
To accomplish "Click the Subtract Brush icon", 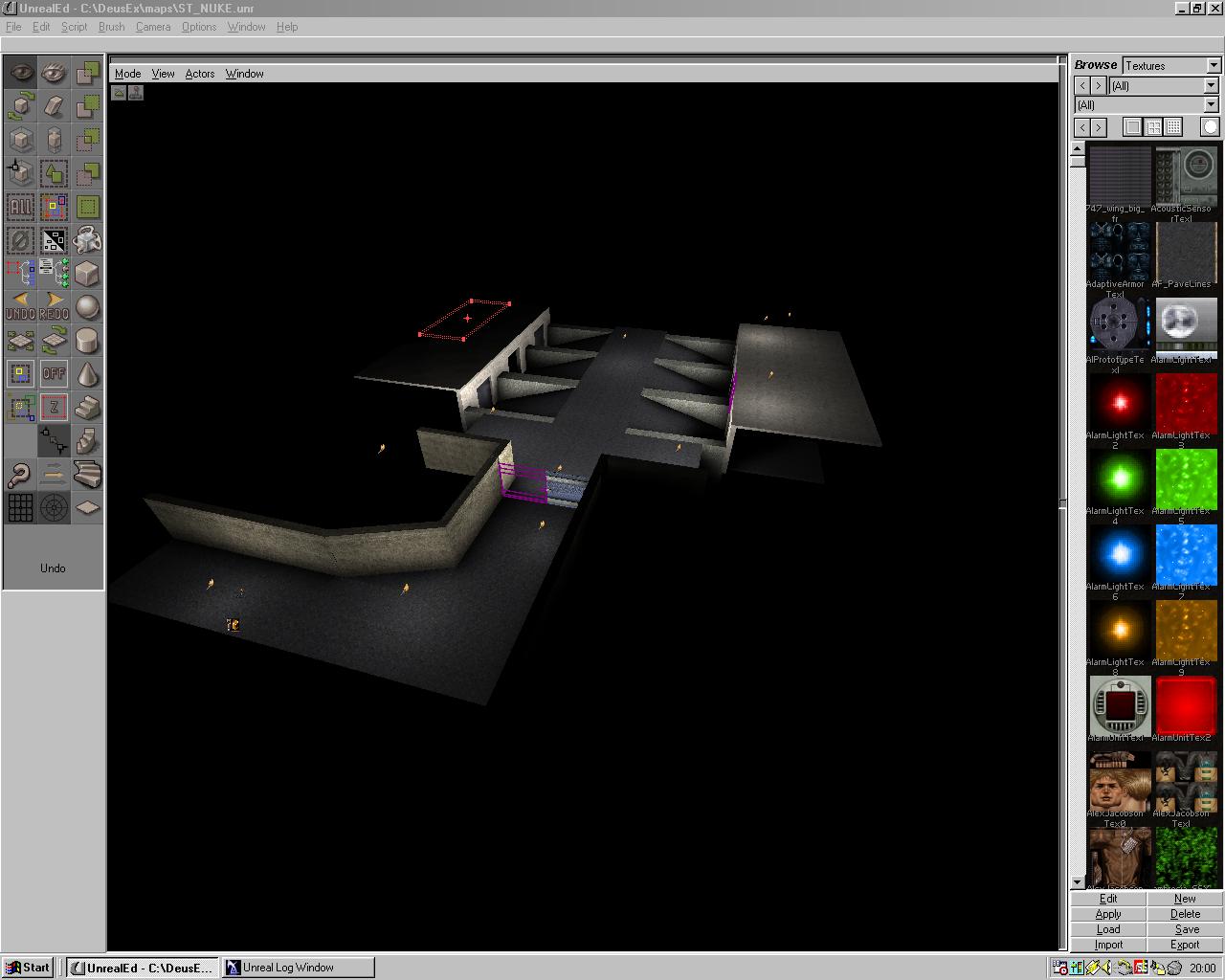I will pos(87,105).
